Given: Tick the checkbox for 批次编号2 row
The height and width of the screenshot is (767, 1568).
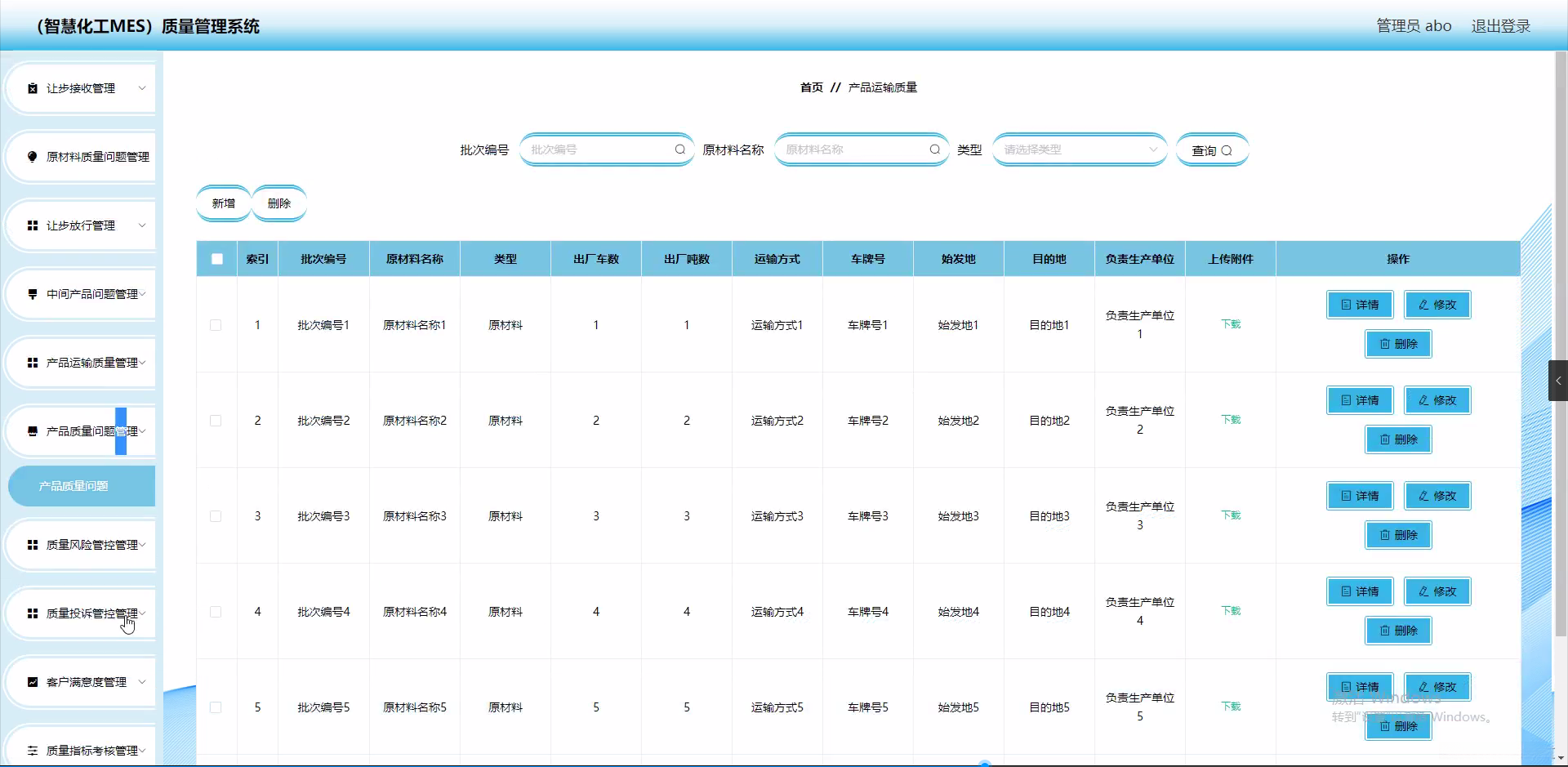Looking at the screenshot, I should [216, 421].
